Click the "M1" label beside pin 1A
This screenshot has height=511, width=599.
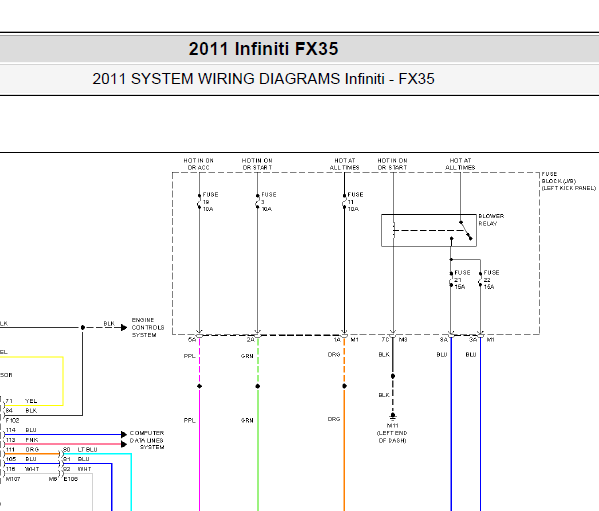tap(355, 340)
